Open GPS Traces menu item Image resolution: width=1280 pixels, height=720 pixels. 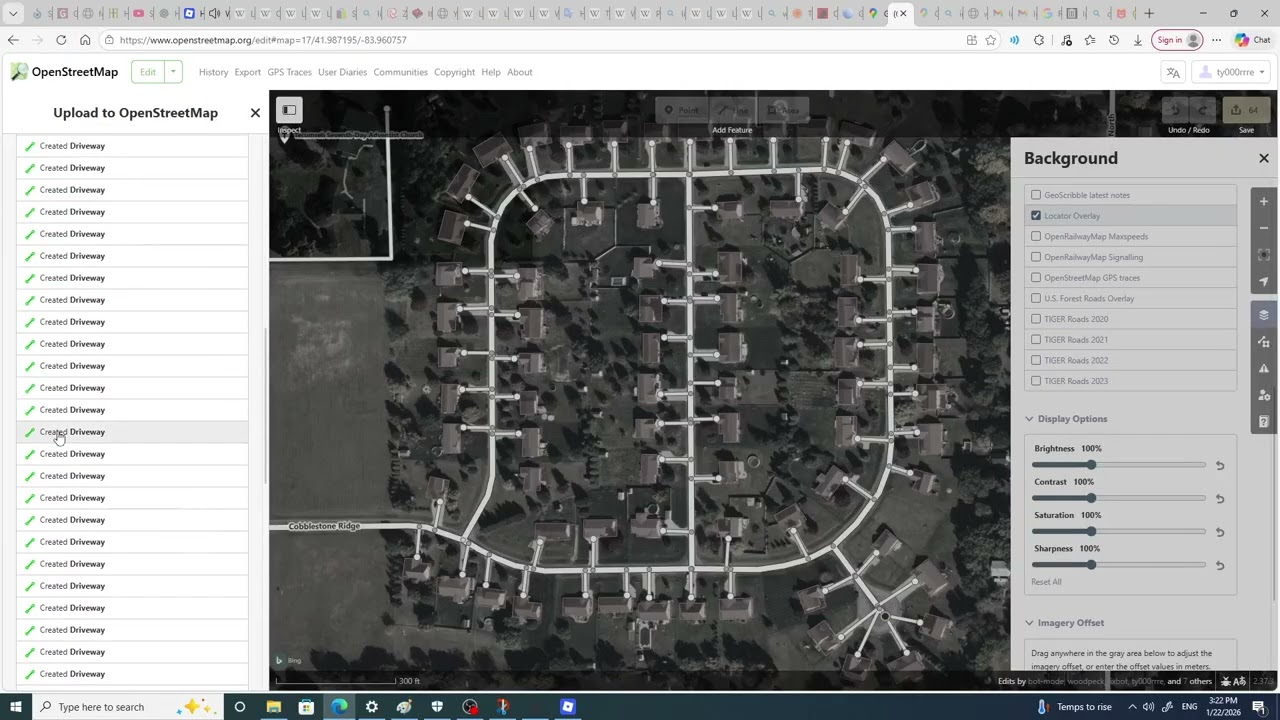pos(290,72)
